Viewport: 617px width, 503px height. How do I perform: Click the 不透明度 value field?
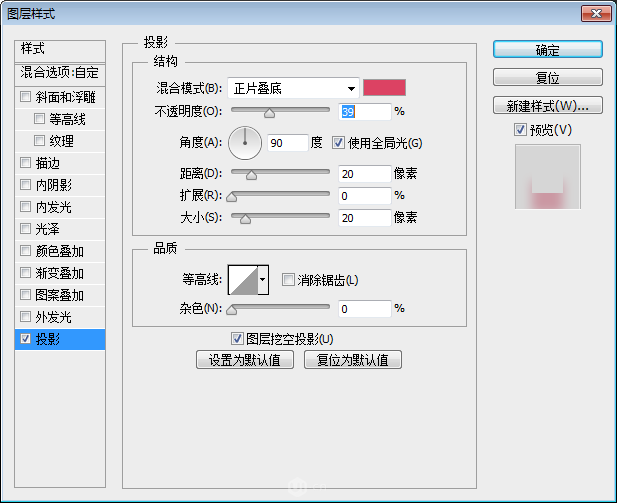coord(365,112)
